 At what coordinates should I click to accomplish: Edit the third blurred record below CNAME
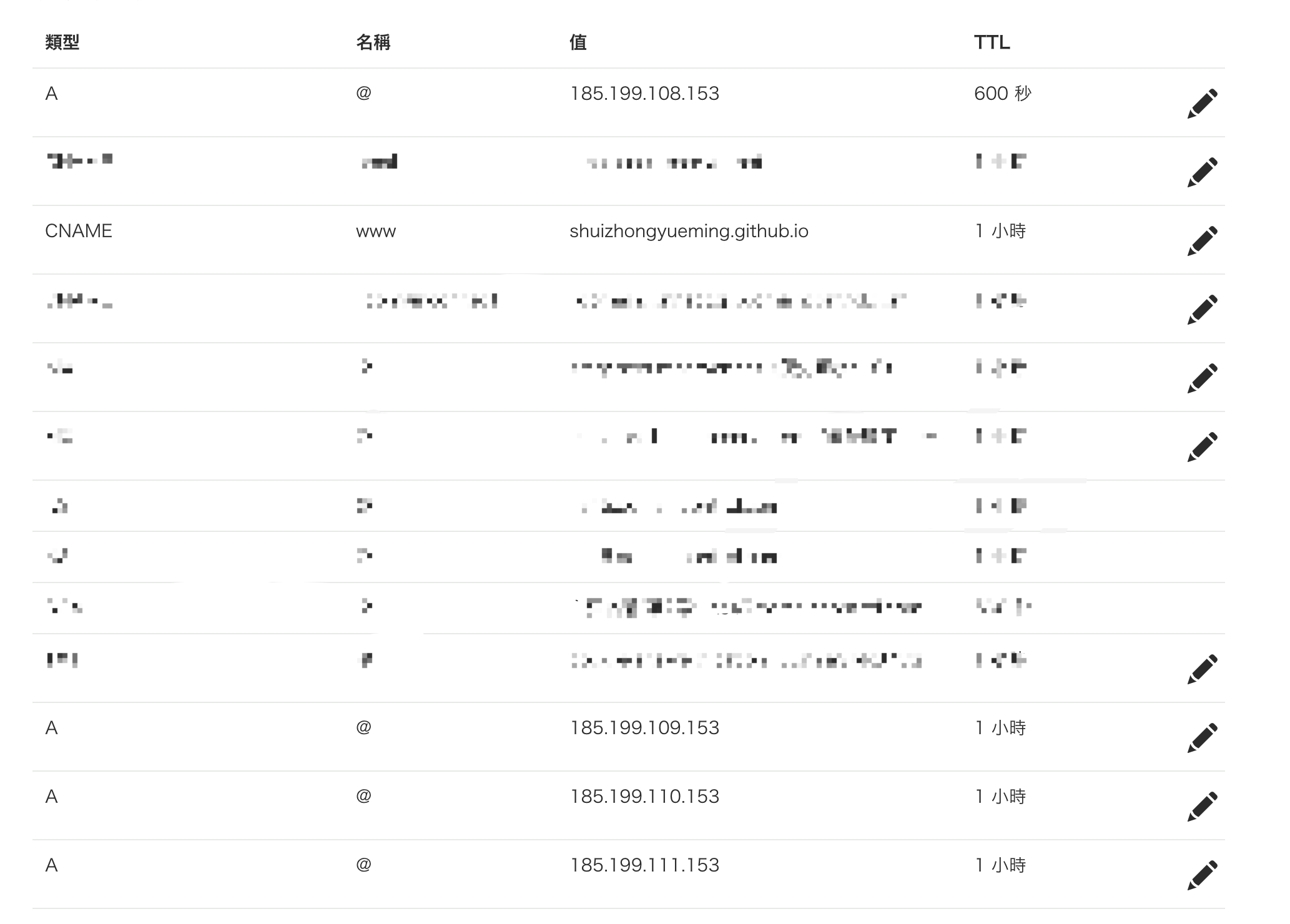pos(1202,447)
